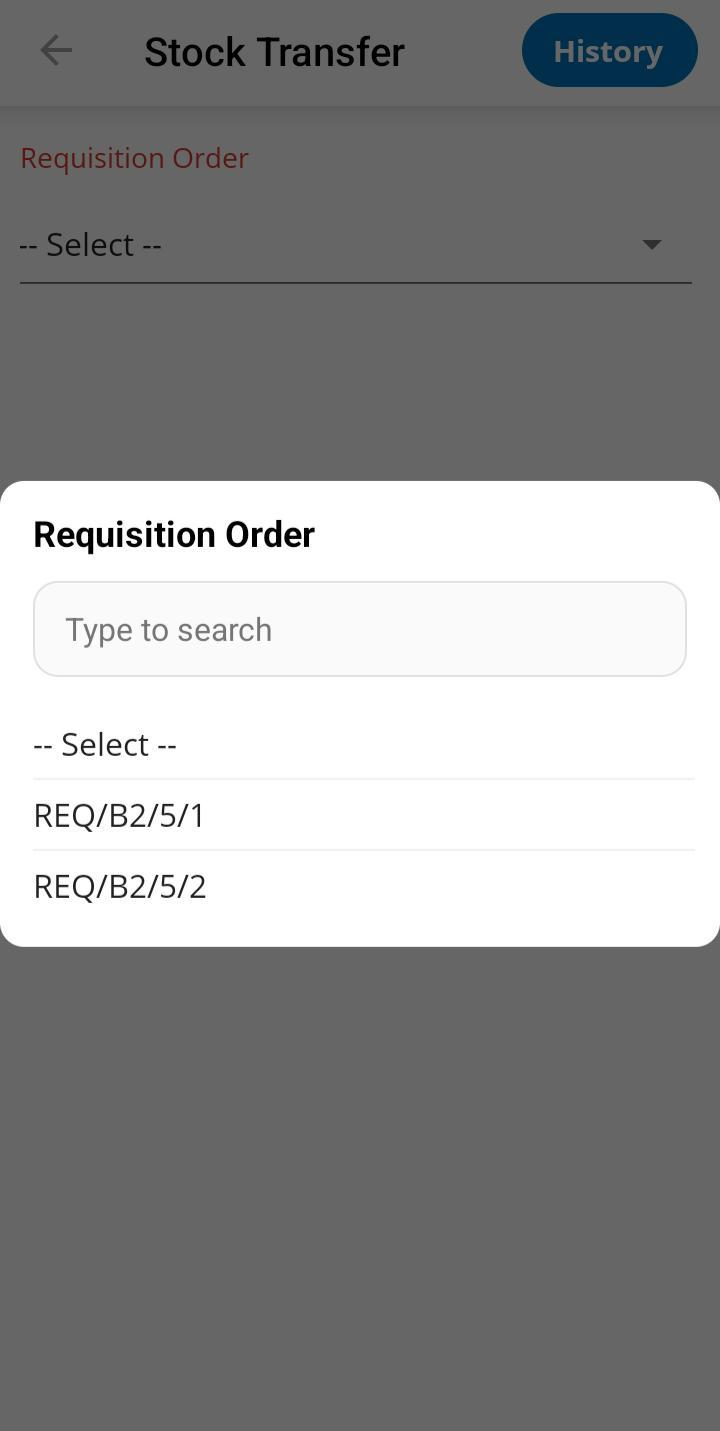Screen dimensions: 720x1431
Task: Tap the dimmed backdrop just above the dialog
Action: (x=360, y=400)
